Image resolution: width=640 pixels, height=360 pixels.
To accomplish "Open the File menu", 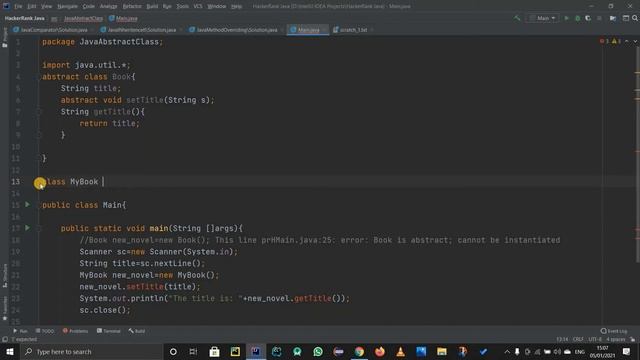I will pyautogui.click(x=18, y=6).
